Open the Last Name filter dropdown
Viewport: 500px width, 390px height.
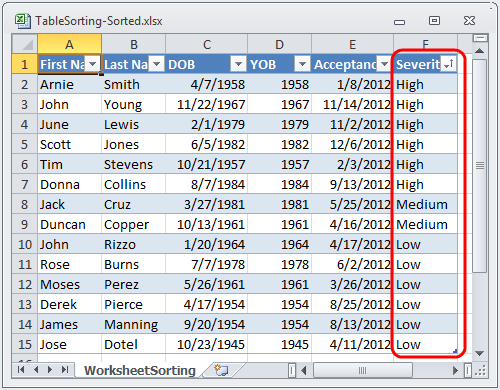click(157, 63)
